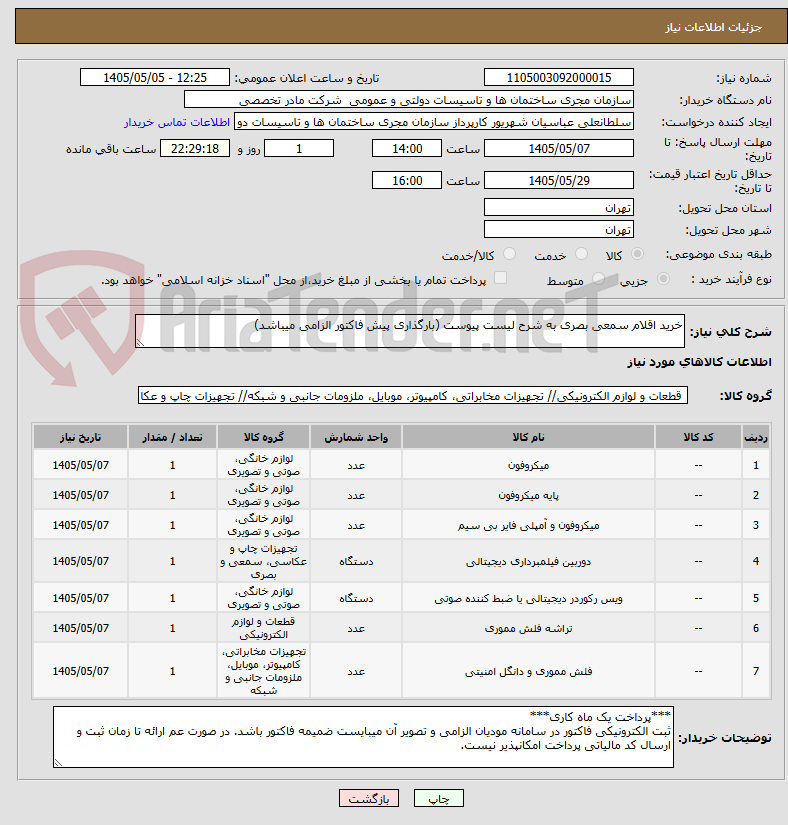
Task: Click the بازگشت button
Action: tap(369, 798)
